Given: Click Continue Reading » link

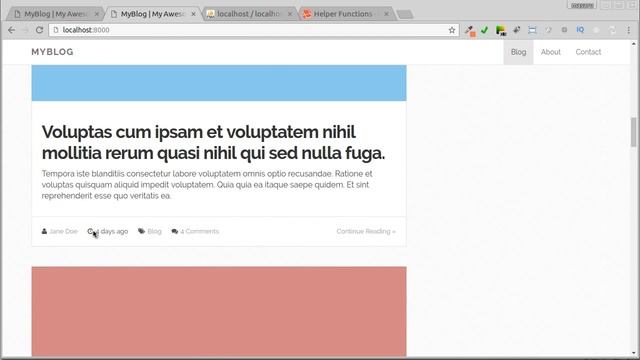Looking at the screenshot, I should [x=366, y=231].
